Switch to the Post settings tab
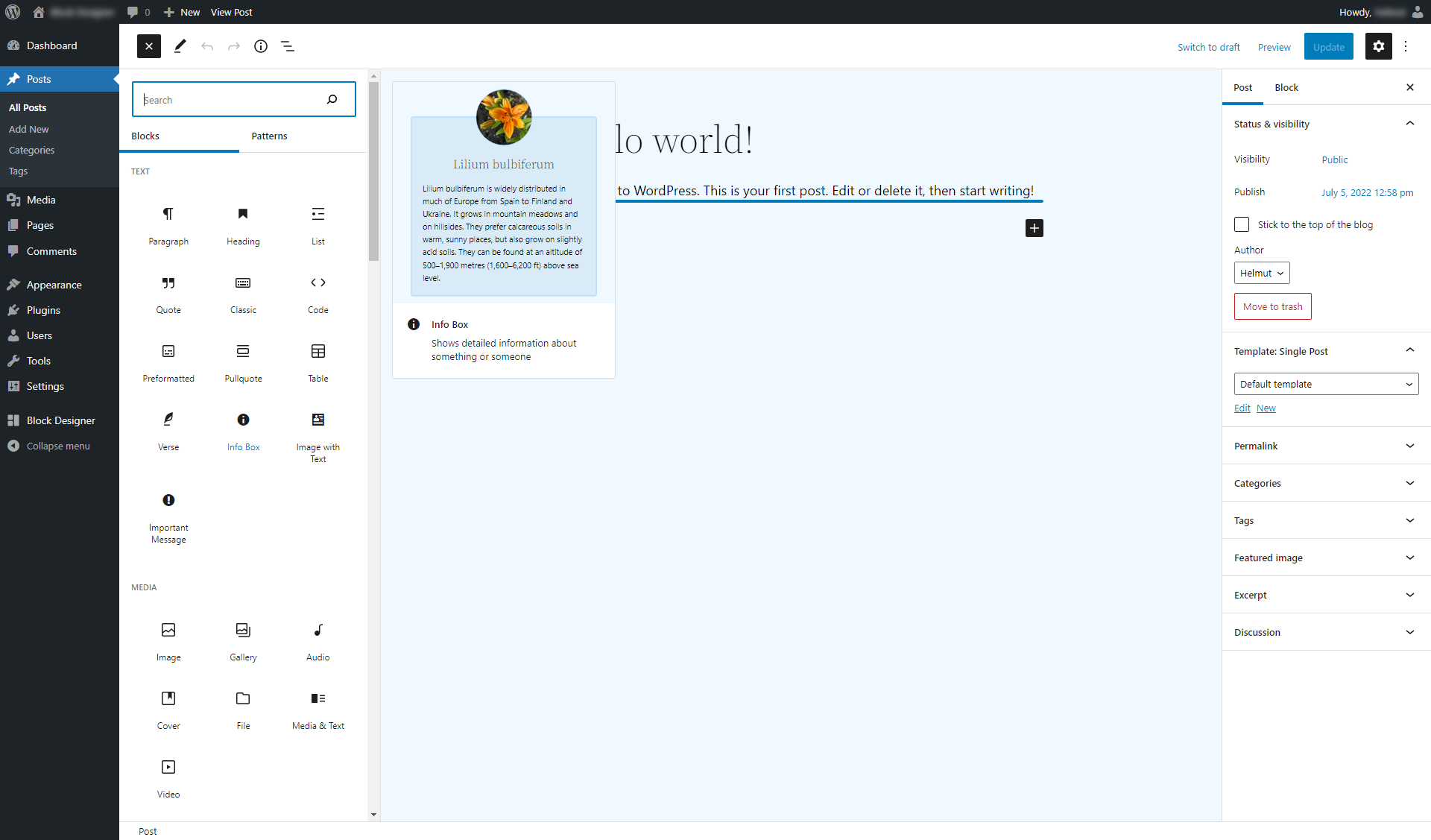This screenshot has height=840, width=1431. tap(1243, 87)
